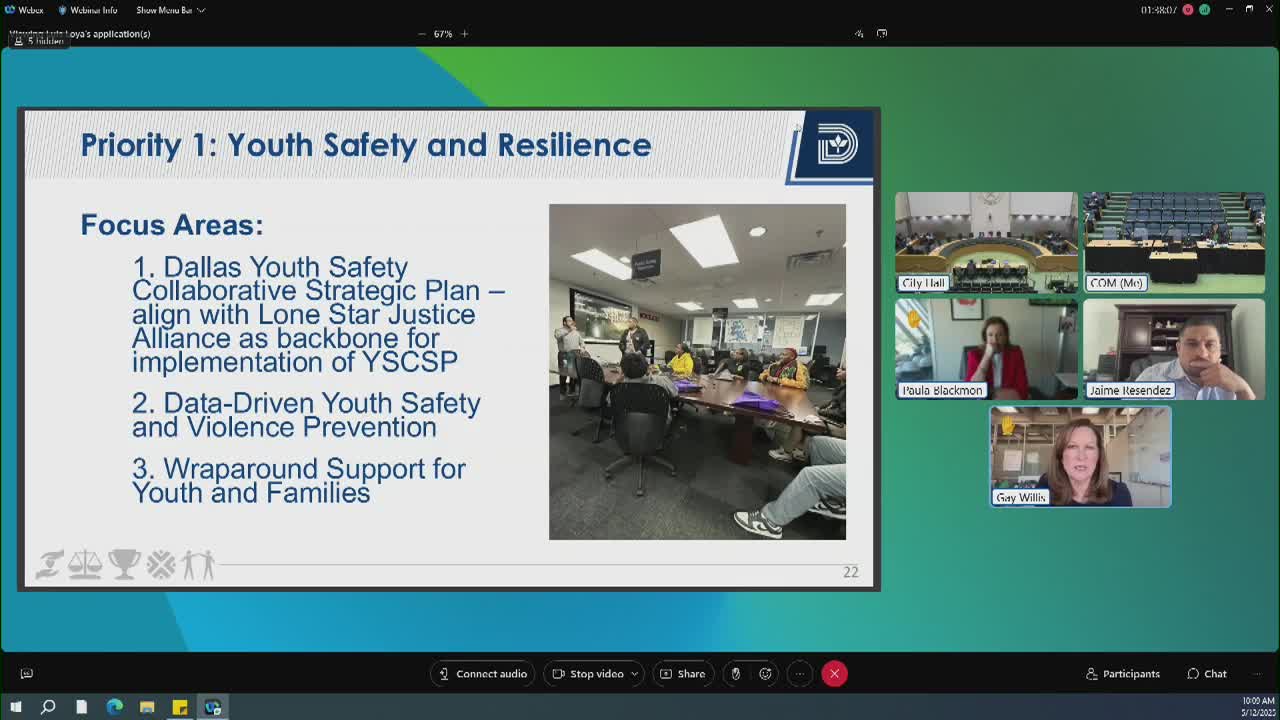Click the red recording indicator icon
The height and width of the screenshot is (720, 1280).
pos(1188,10)
